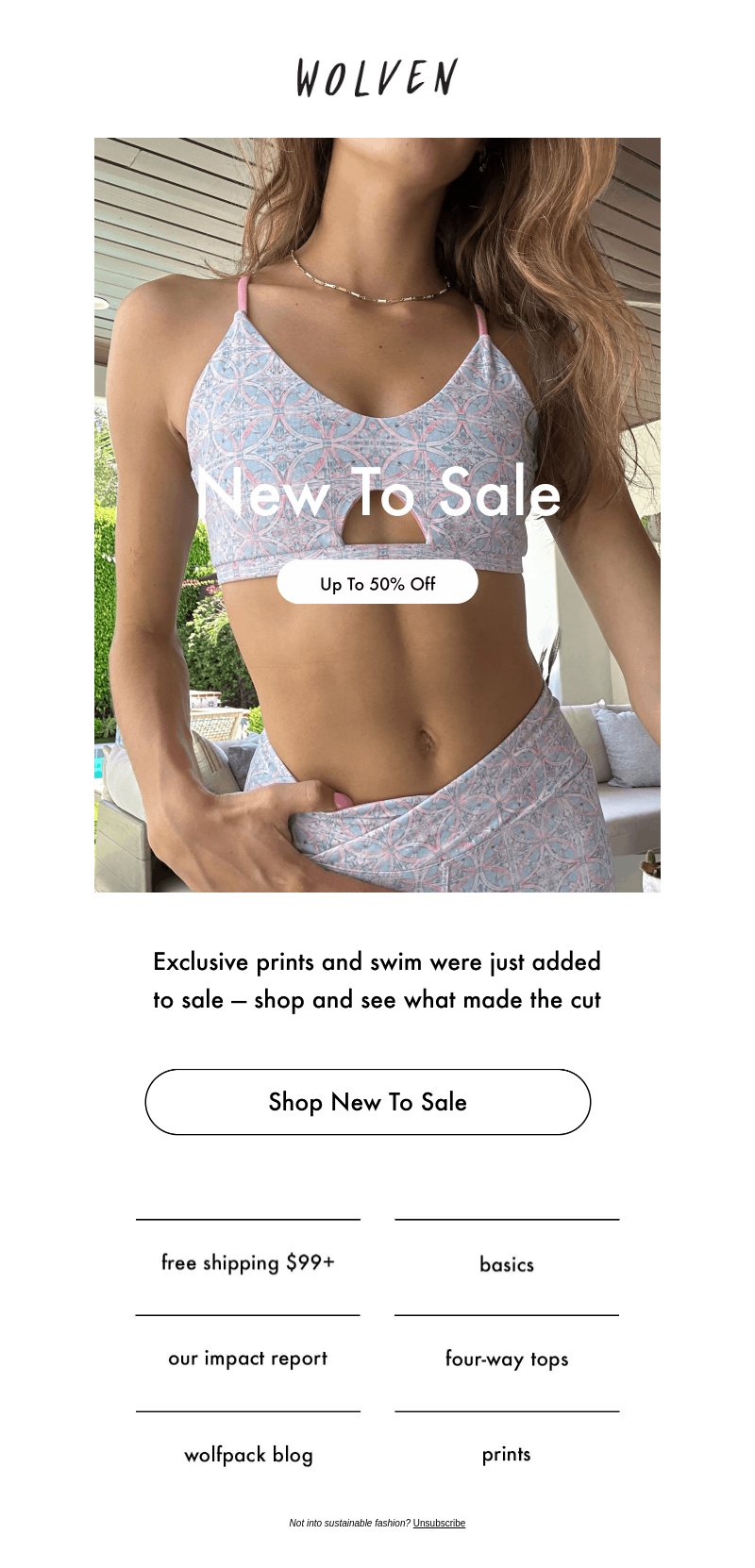Select the "free shipping $99+" link
Viewport: 755px width, 1568px height.
point(248,1263)
